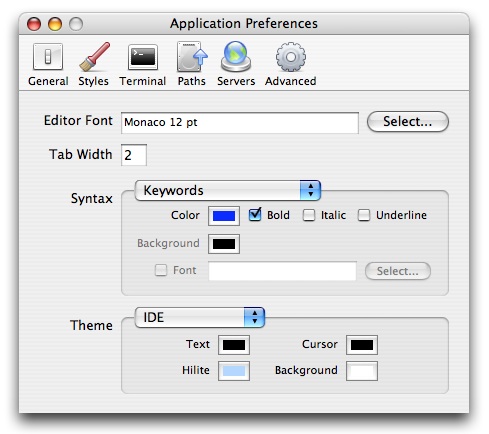Open the Terminal preferences icon
The width and height of the screenshot is (489, 434).
(143, 57)
